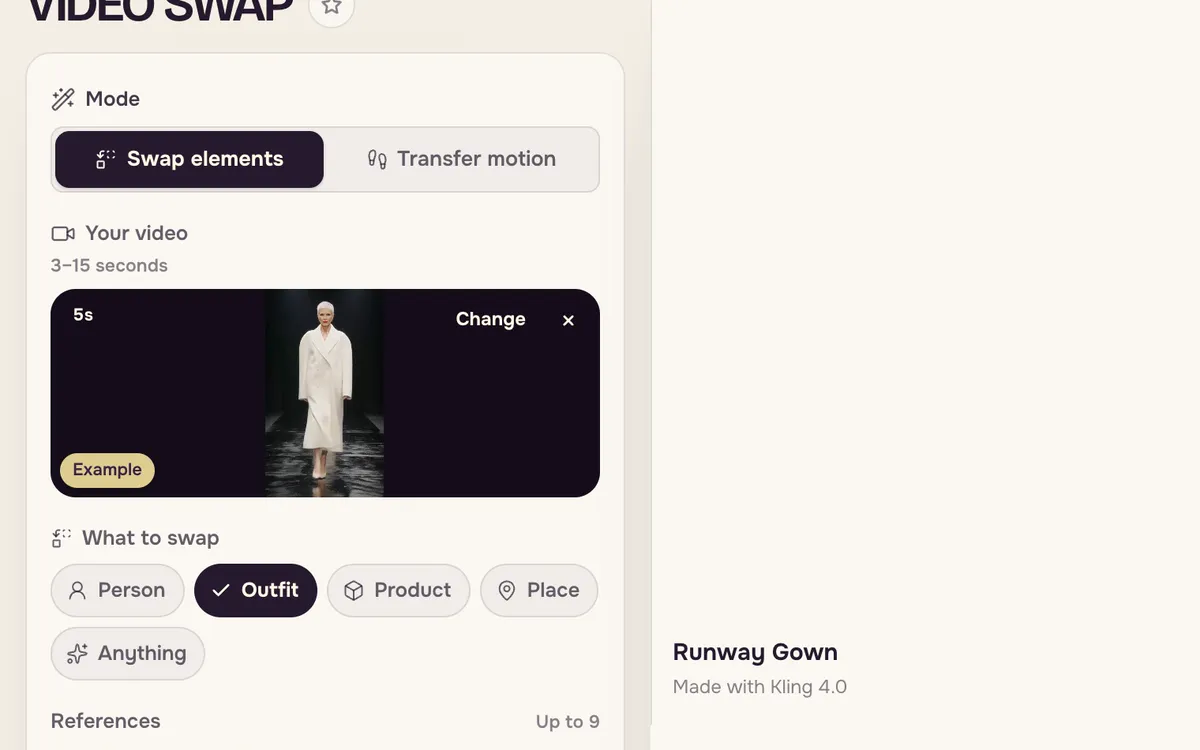Click the 5s duration label on the video
1200x750 pixels.
(83, 315)
